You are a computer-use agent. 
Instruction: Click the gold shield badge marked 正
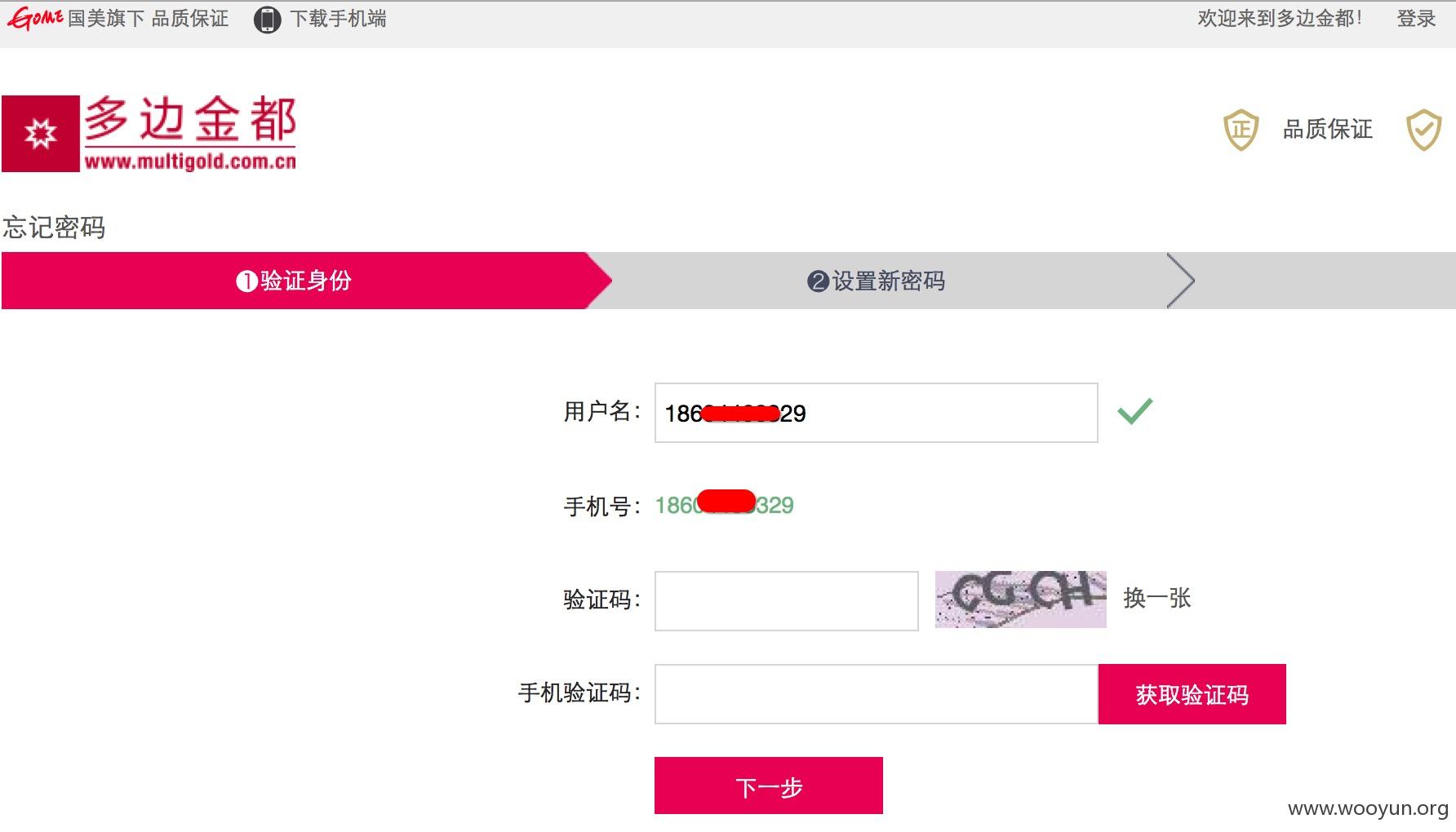(x=1241, y=130)
